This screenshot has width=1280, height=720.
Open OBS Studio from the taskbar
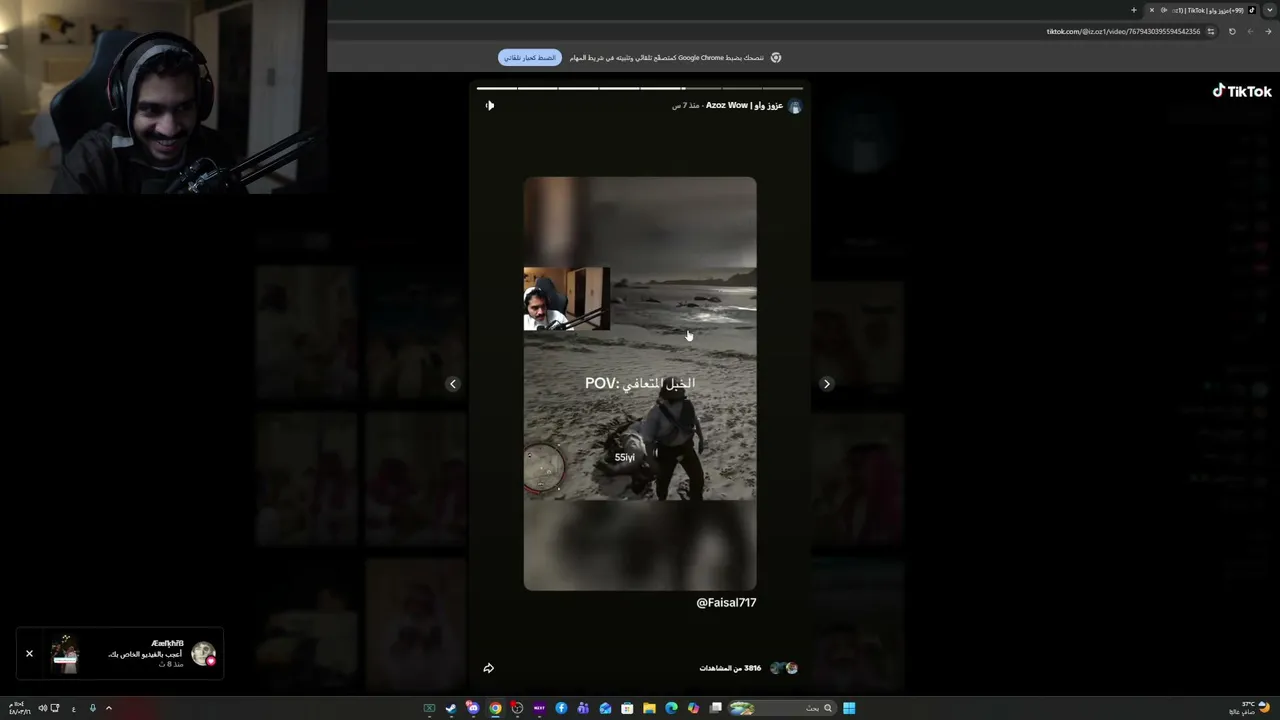[517, 708]
